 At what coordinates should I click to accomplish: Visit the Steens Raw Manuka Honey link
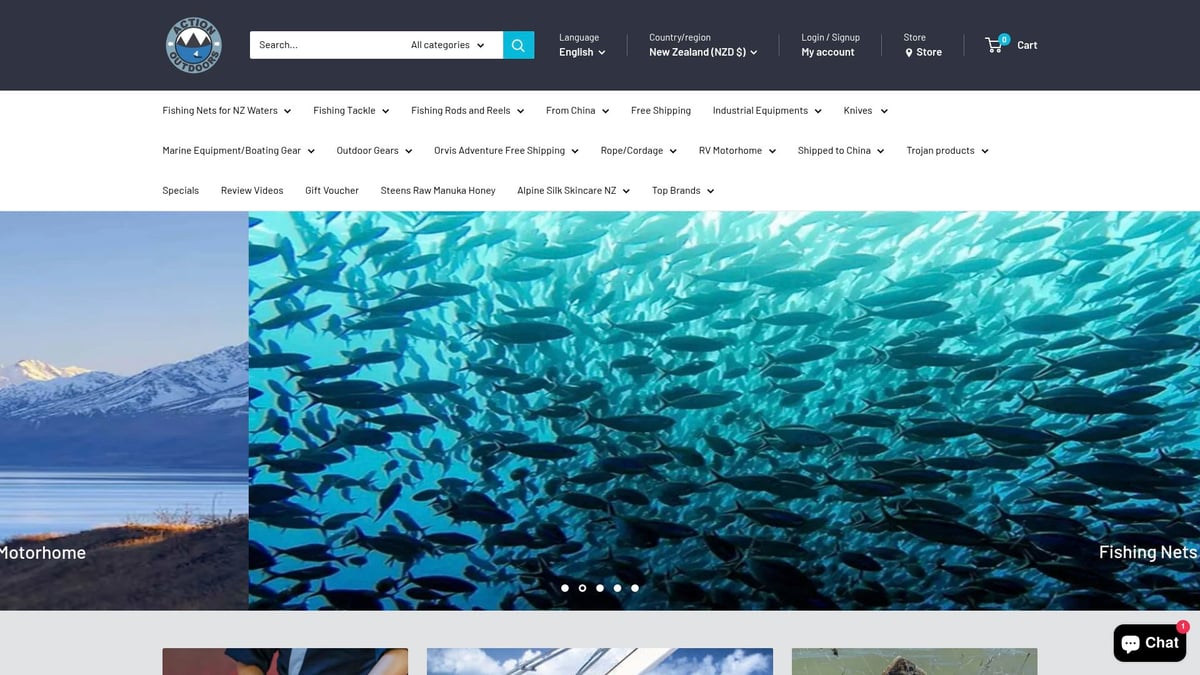(x=438, y=191)
